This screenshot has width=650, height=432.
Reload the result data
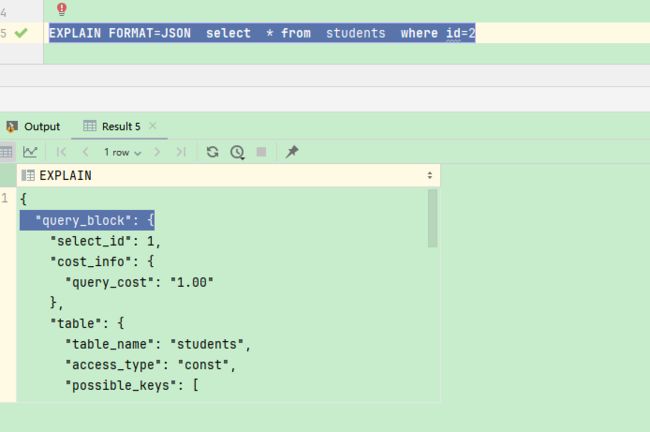(x=213, y=152)
